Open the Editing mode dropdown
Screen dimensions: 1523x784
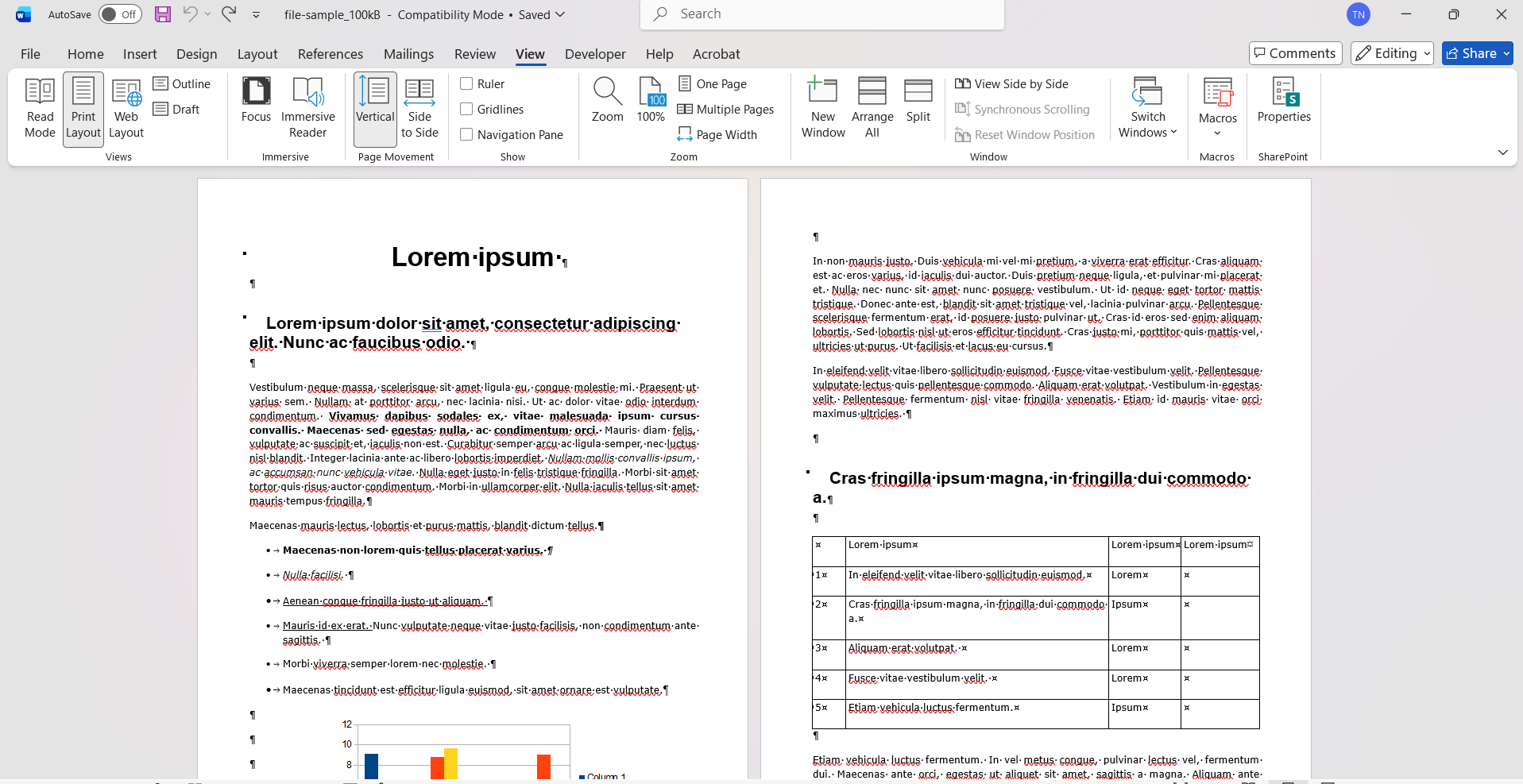pyautogui.click(x=1392, y=53)
